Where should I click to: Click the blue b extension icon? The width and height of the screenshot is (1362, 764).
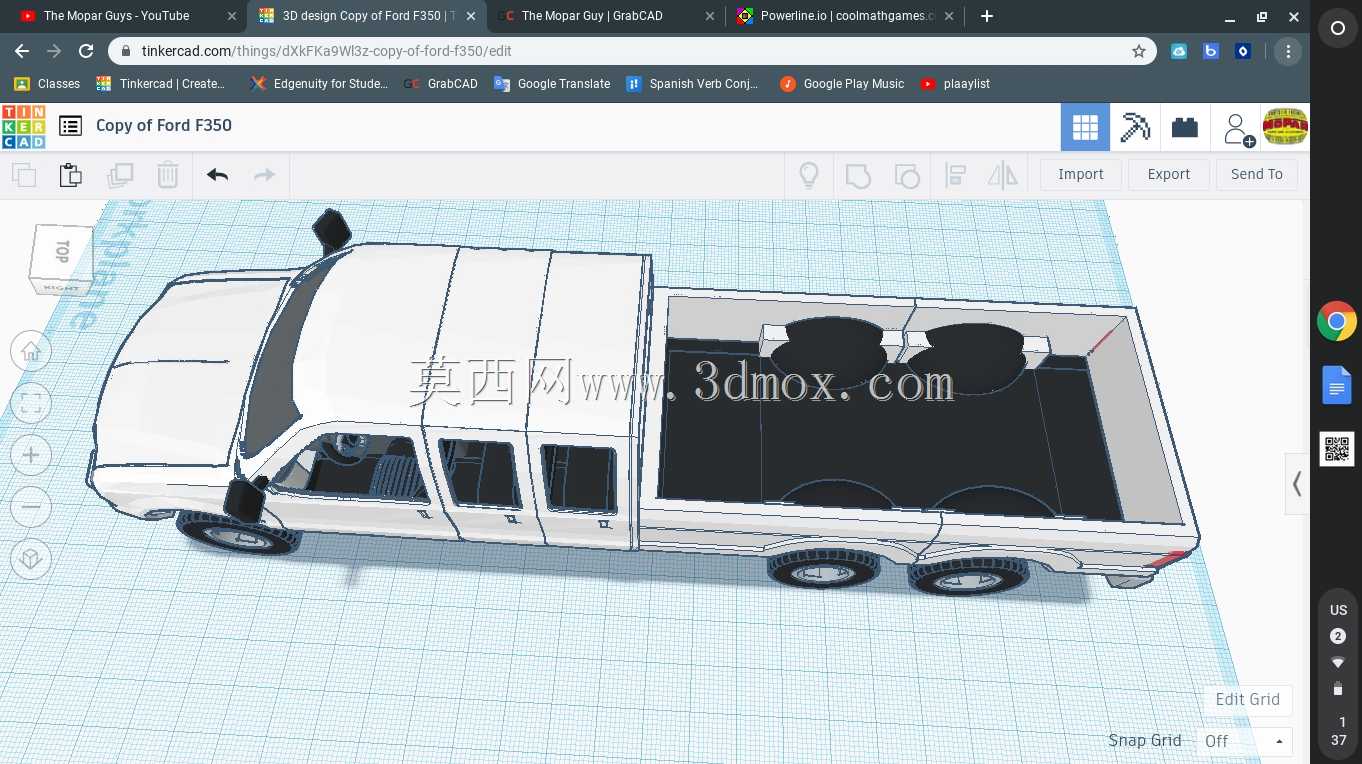[1211, 51]
